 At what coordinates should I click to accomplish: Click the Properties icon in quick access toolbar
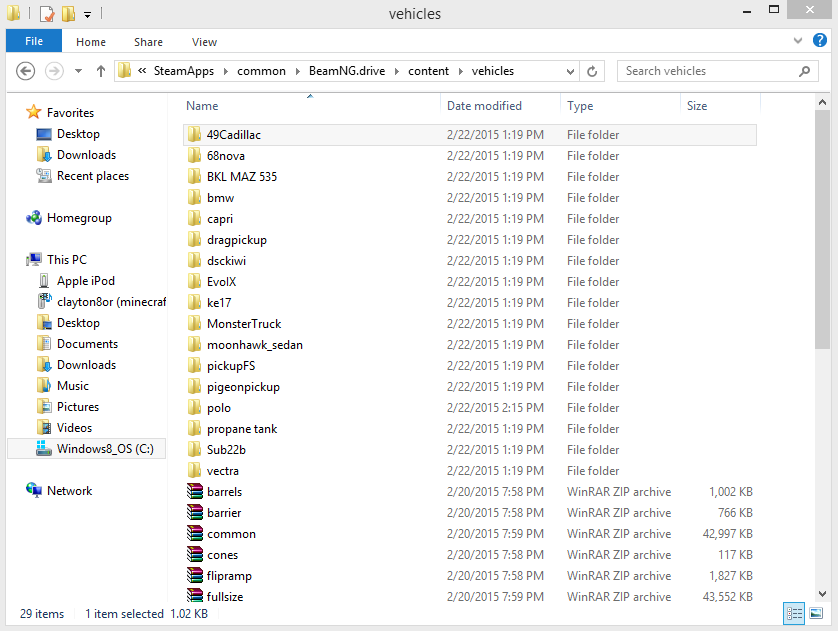(47, 13)
